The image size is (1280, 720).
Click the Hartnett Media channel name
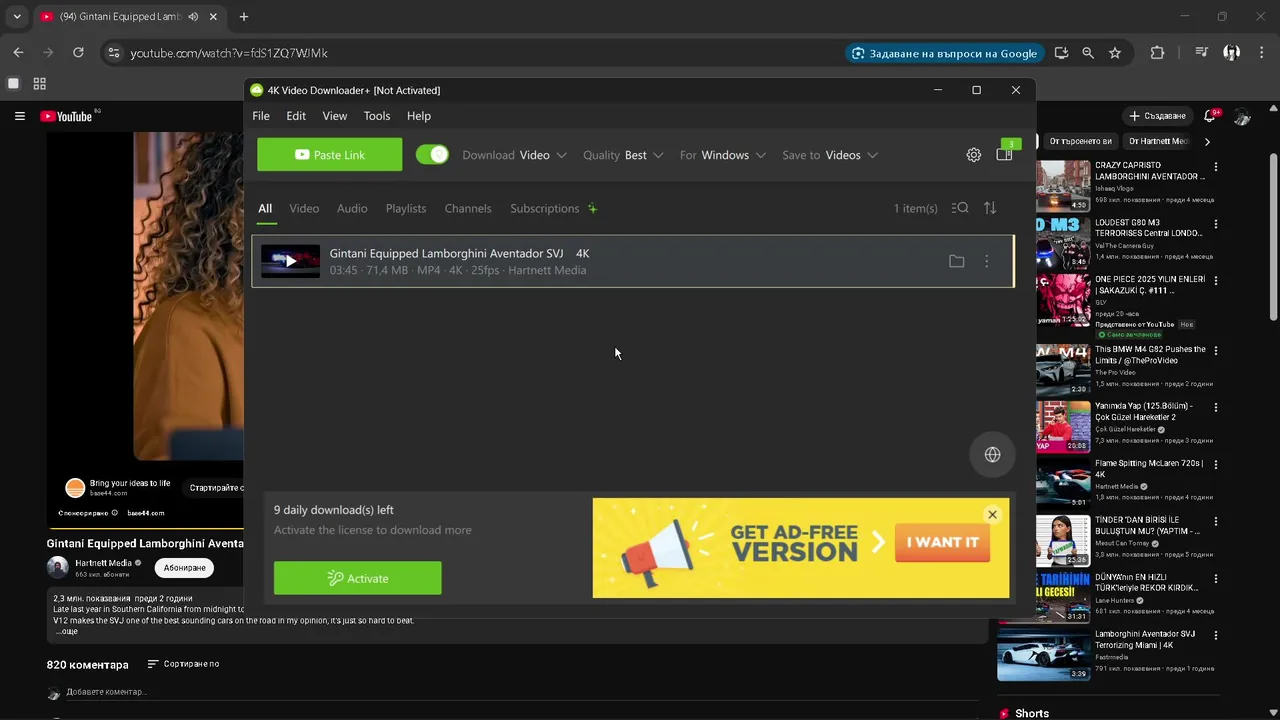pos(103,563)
